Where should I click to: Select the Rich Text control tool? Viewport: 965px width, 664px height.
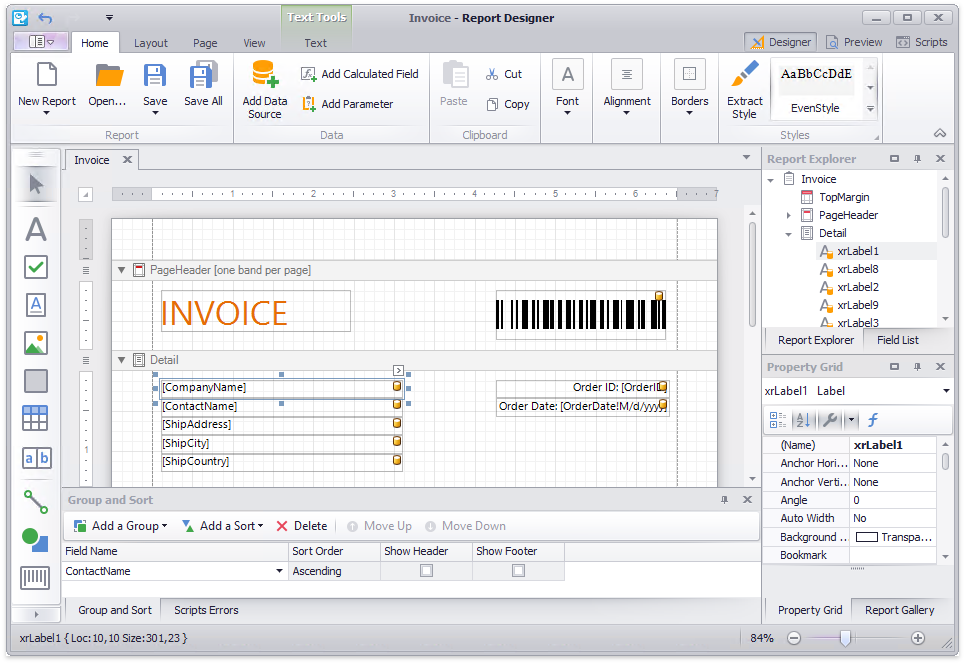36,305
